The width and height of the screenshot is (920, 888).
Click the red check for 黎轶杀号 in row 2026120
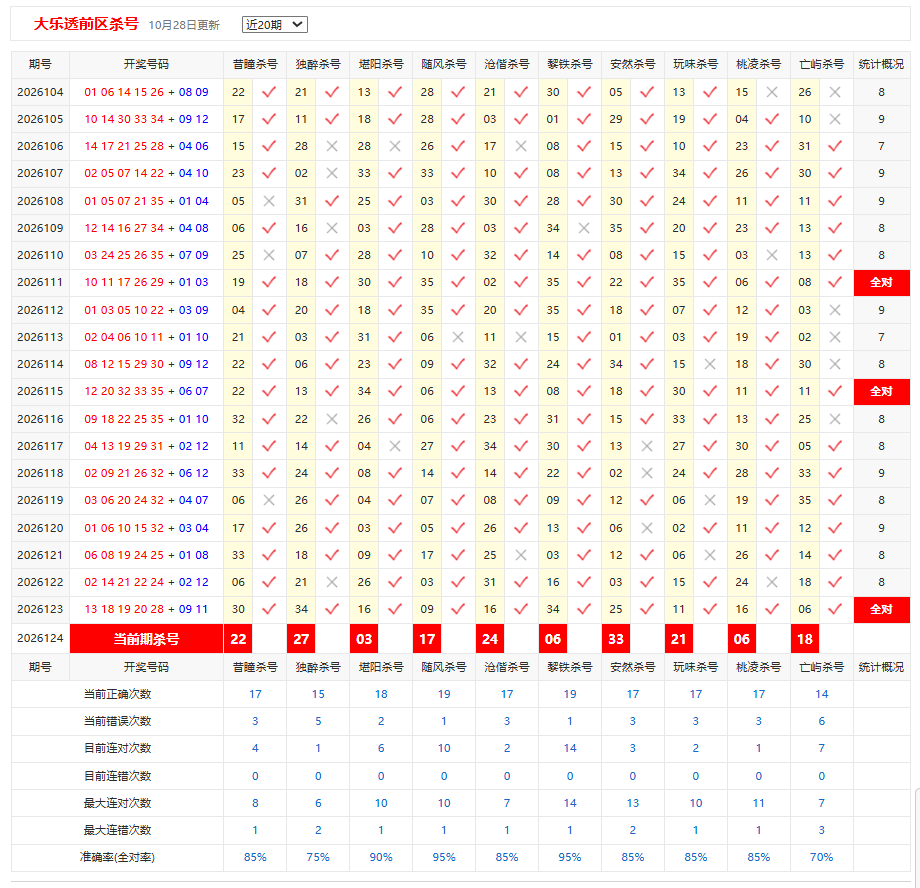[x=584, y=528]
